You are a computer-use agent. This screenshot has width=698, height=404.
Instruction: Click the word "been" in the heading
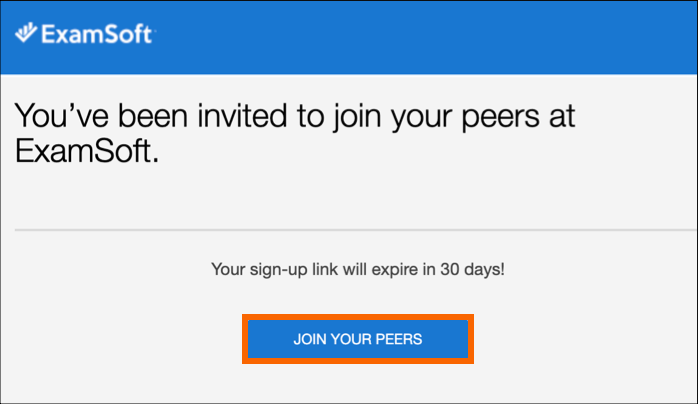[x=153, y=115]
